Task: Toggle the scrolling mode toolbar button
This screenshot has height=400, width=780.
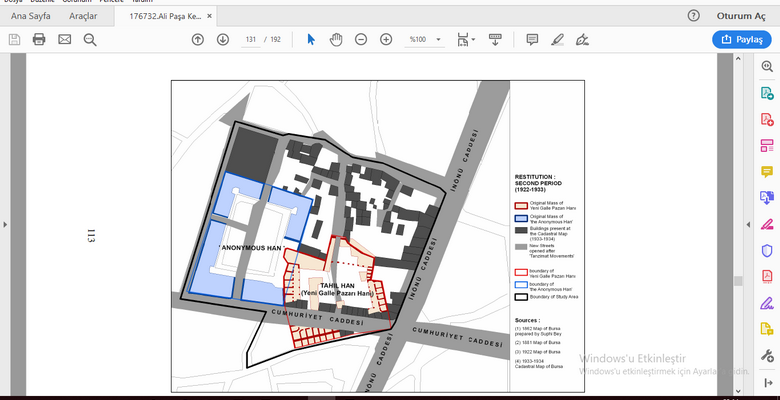Action: (495, 39)
